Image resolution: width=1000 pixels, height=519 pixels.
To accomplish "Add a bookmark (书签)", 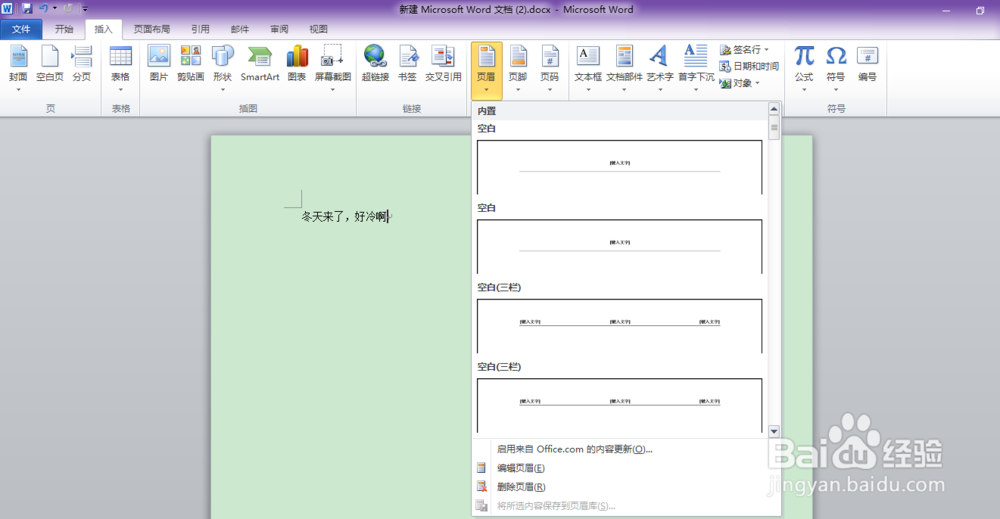I will click(407, 64).
